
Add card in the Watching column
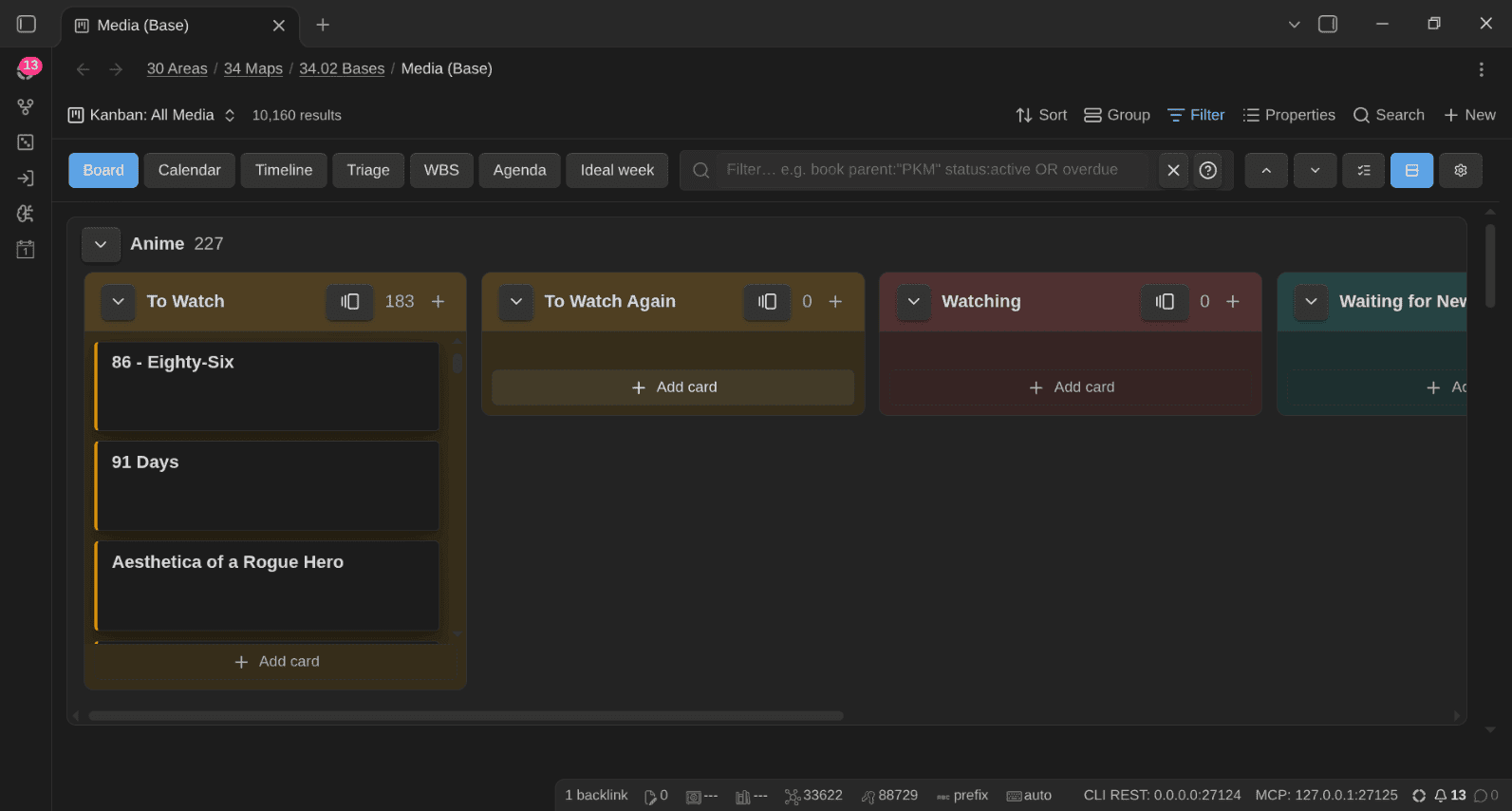coord(1071,387)
